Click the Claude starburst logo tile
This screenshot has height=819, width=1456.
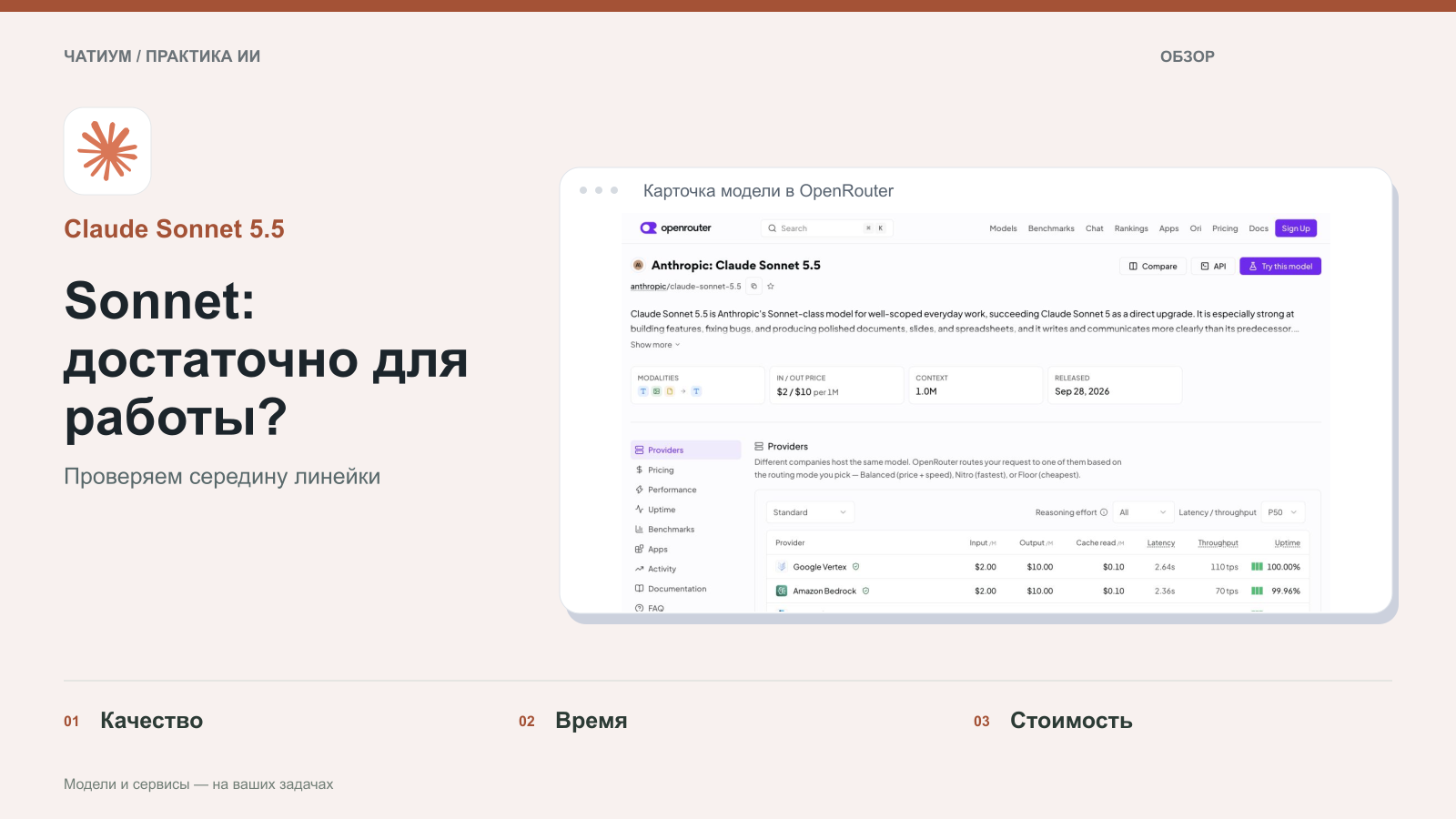coord(107,151)
